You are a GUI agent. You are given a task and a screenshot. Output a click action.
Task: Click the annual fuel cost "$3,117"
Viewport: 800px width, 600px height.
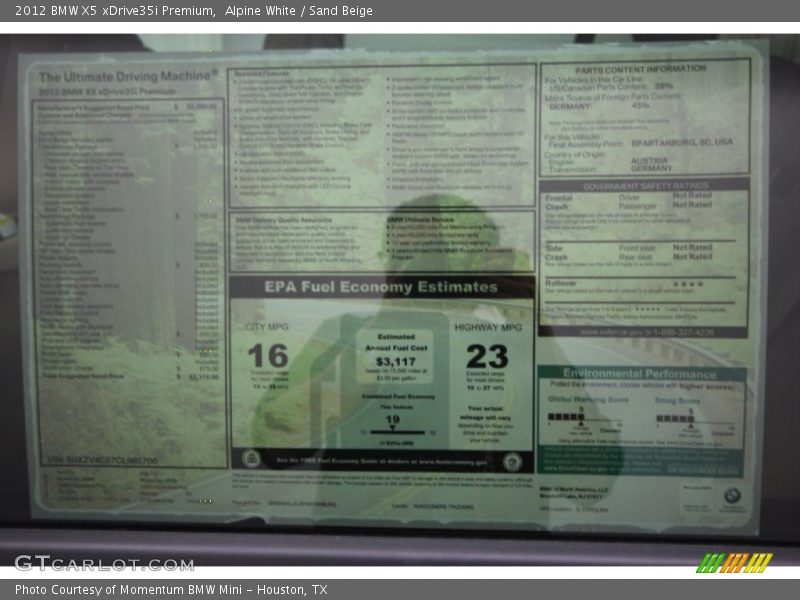(x=395, y=362)
